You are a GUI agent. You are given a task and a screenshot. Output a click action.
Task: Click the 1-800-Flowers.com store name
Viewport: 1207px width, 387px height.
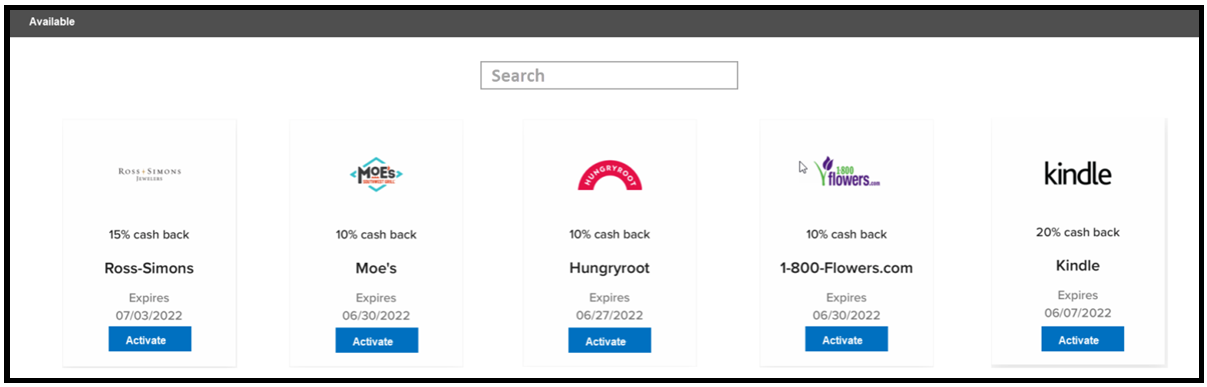click(846, 268)
